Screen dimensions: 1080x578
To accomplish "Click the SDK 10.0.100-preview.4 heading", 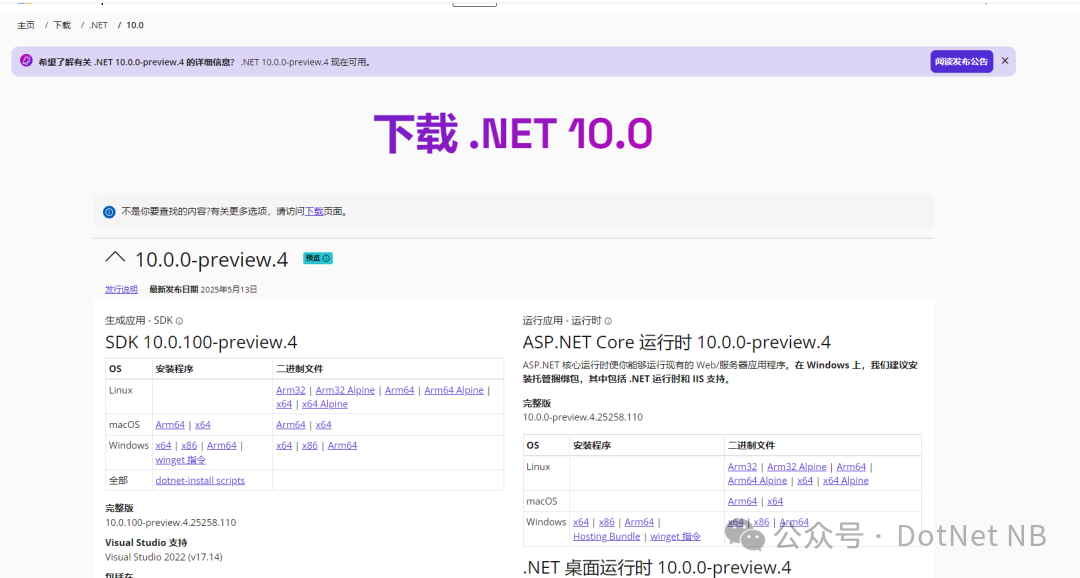I will pos(201,342).
